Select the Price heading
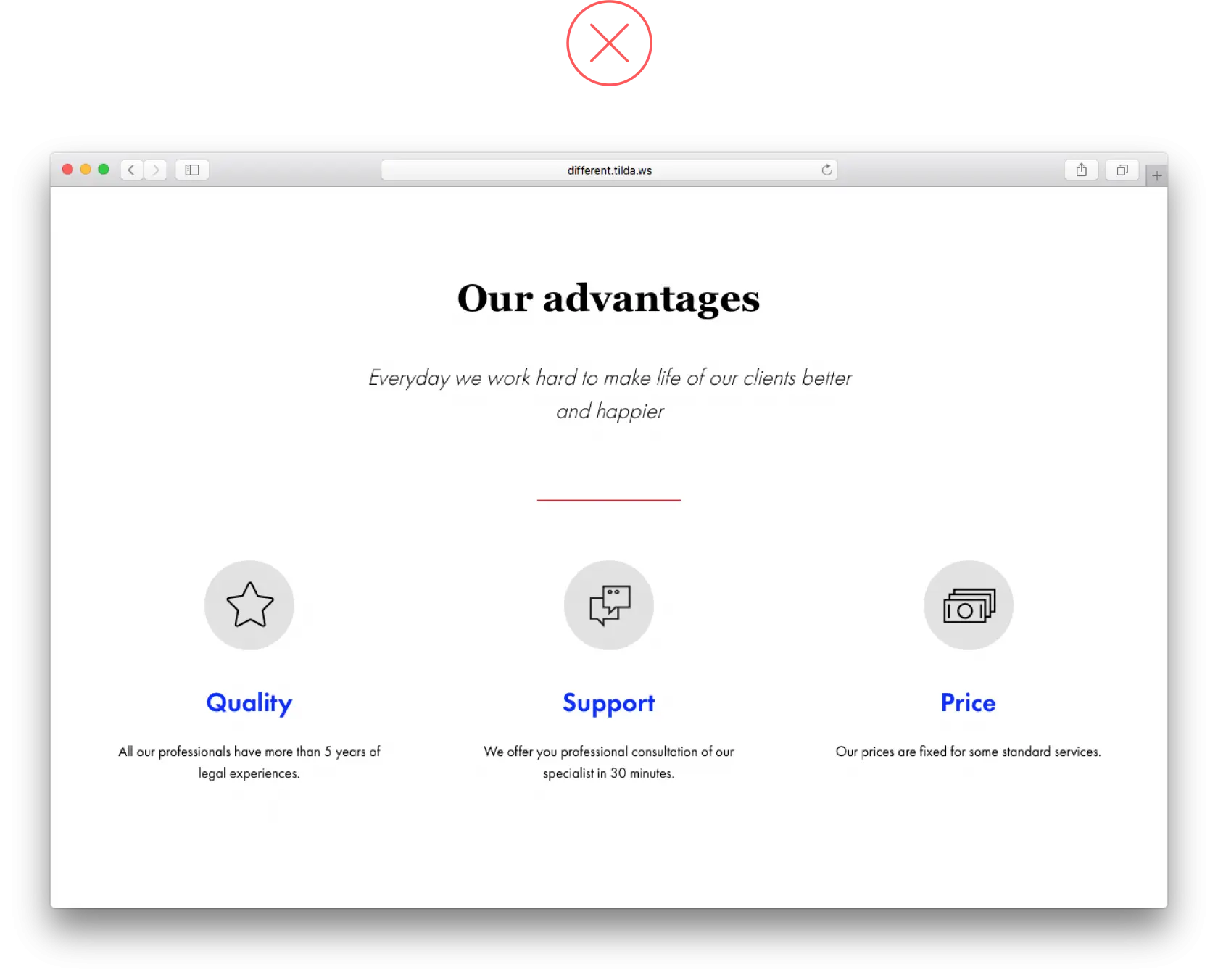Viewport: 1218px width, 980px height. [x=969, y=702]
